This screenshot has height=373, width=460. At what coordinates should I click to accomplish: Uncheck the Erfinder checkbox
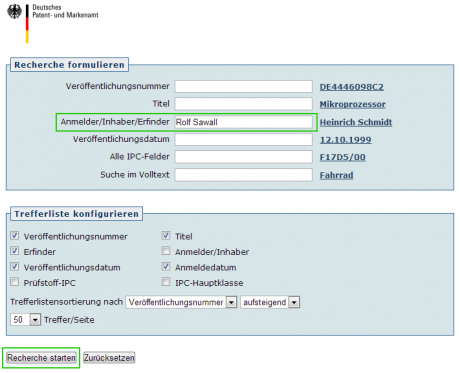click(15, 251)
